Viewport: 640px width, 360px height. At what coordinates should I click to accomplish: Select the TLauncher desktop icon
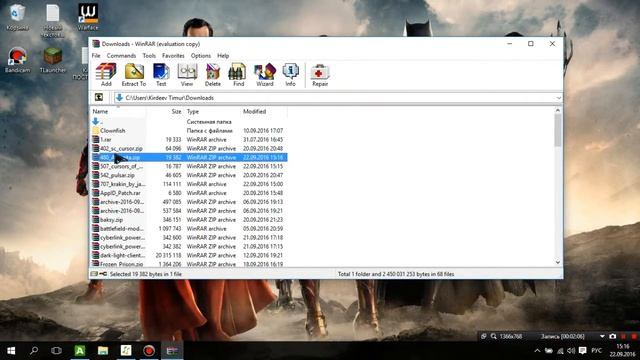[x=53, y=60]
